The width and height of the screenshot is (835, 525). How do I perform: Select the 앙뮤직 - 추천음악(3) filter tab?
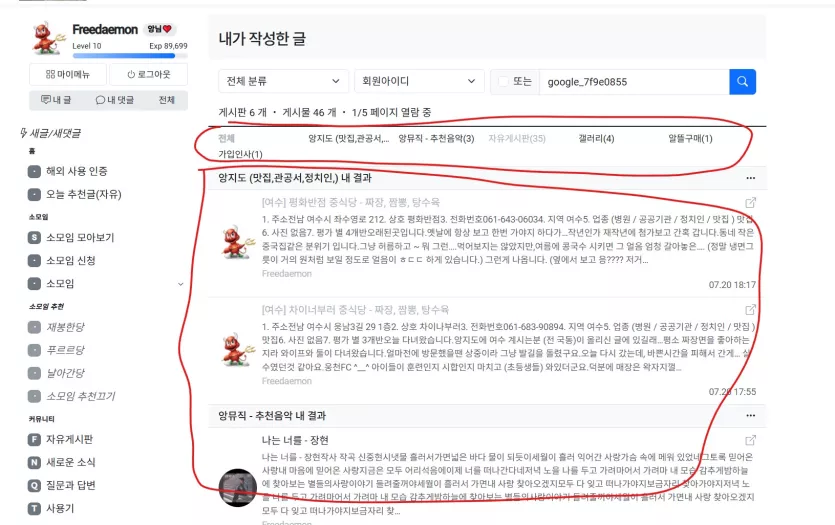[436, 138]
